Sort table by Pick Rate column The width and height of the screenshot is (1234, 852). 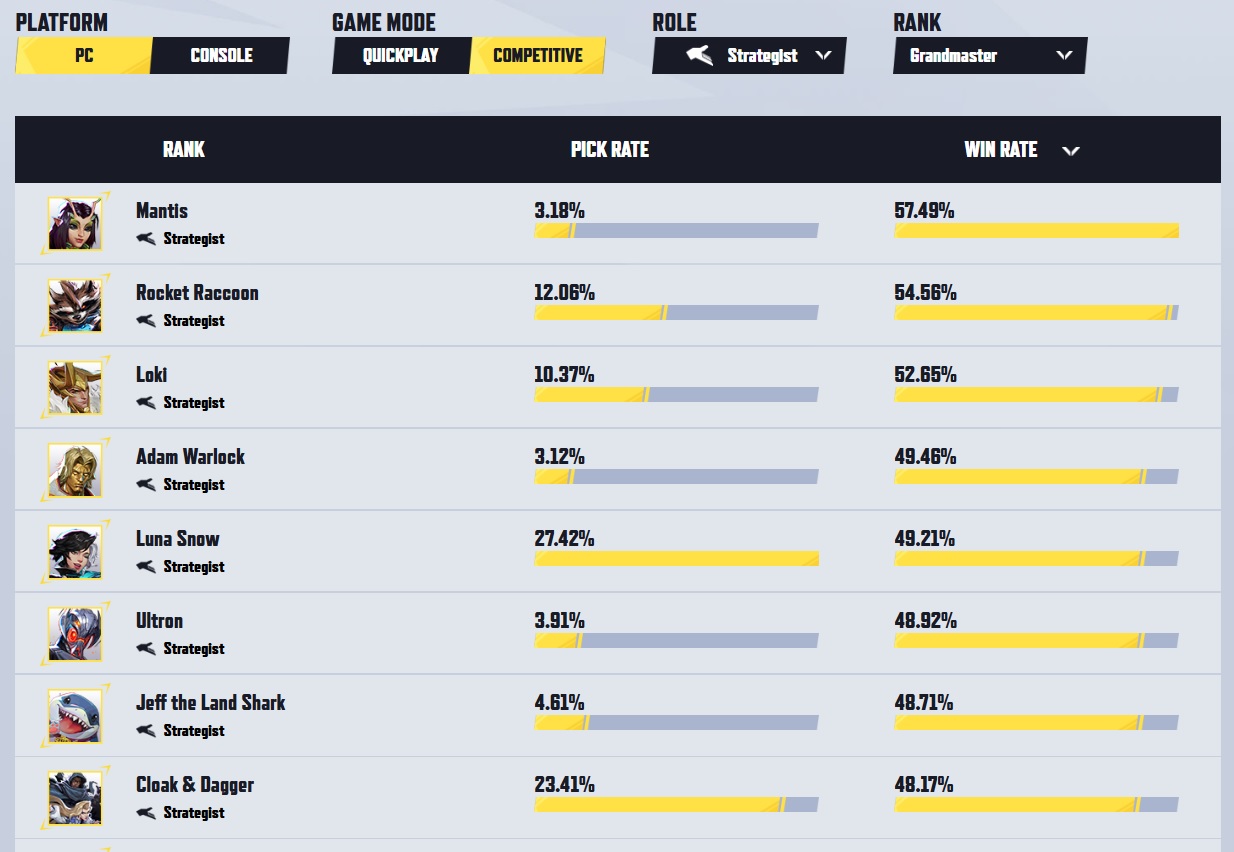tap(610, 150)
